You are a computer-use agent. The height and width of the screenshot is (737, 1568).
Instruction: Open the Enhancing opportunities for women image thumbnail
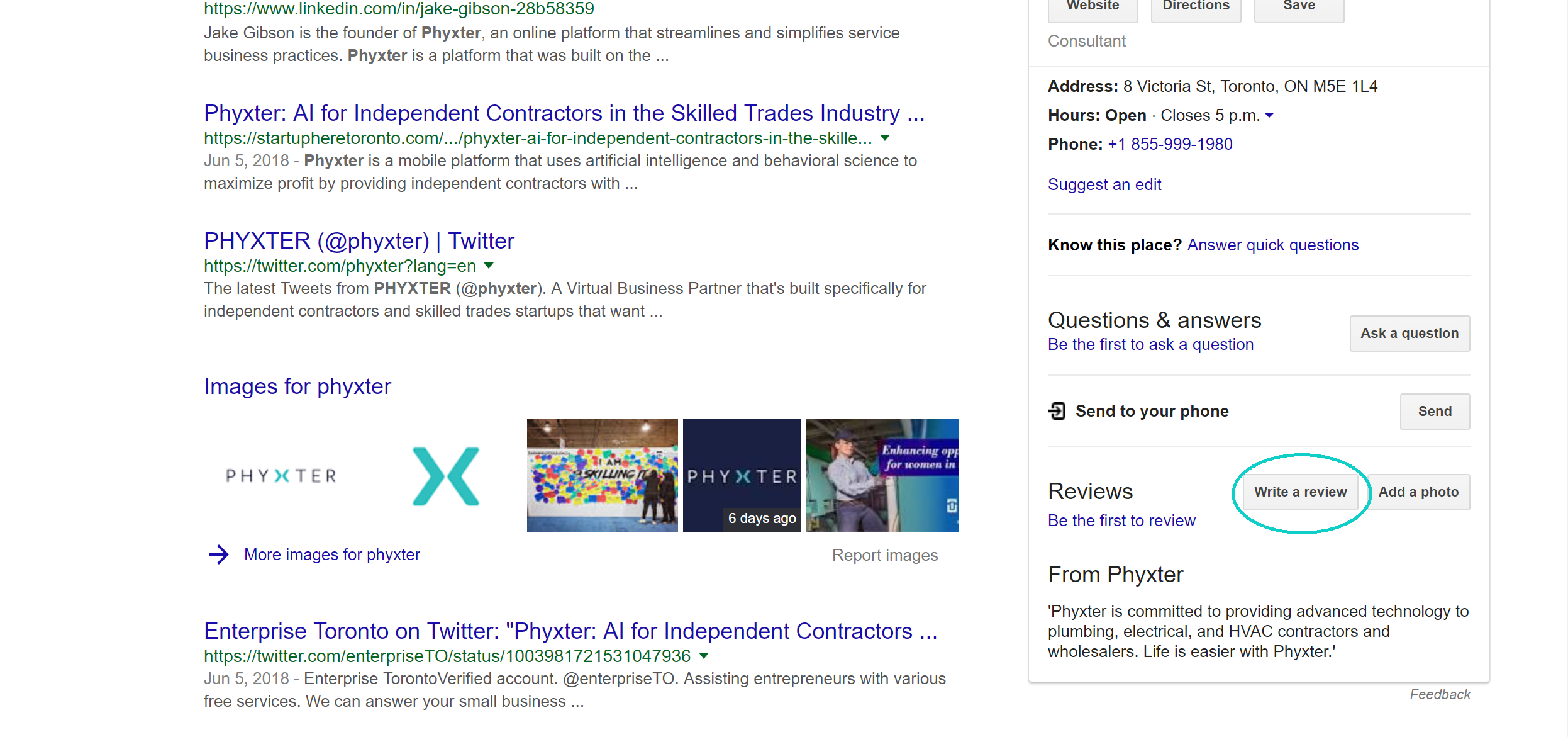click(x=882, y=475)
